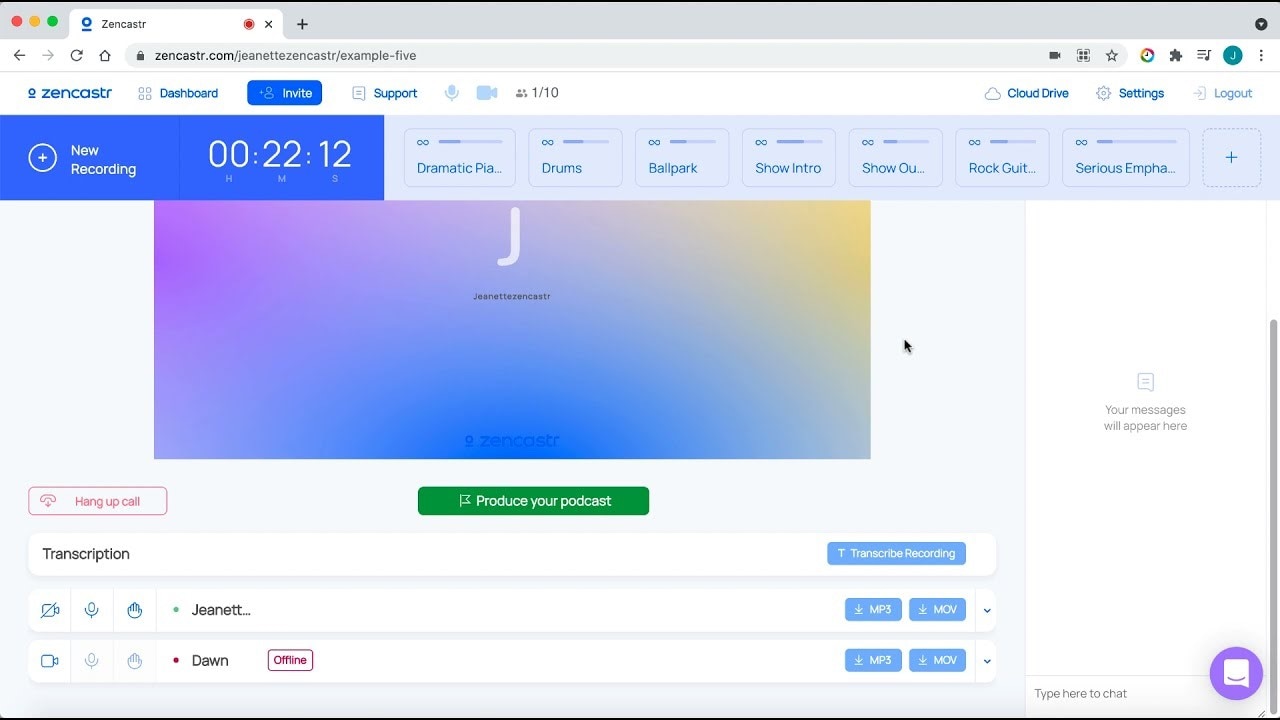Click camera permission icon in address bar
The image size is (1280, 720).
[1054, 56]
